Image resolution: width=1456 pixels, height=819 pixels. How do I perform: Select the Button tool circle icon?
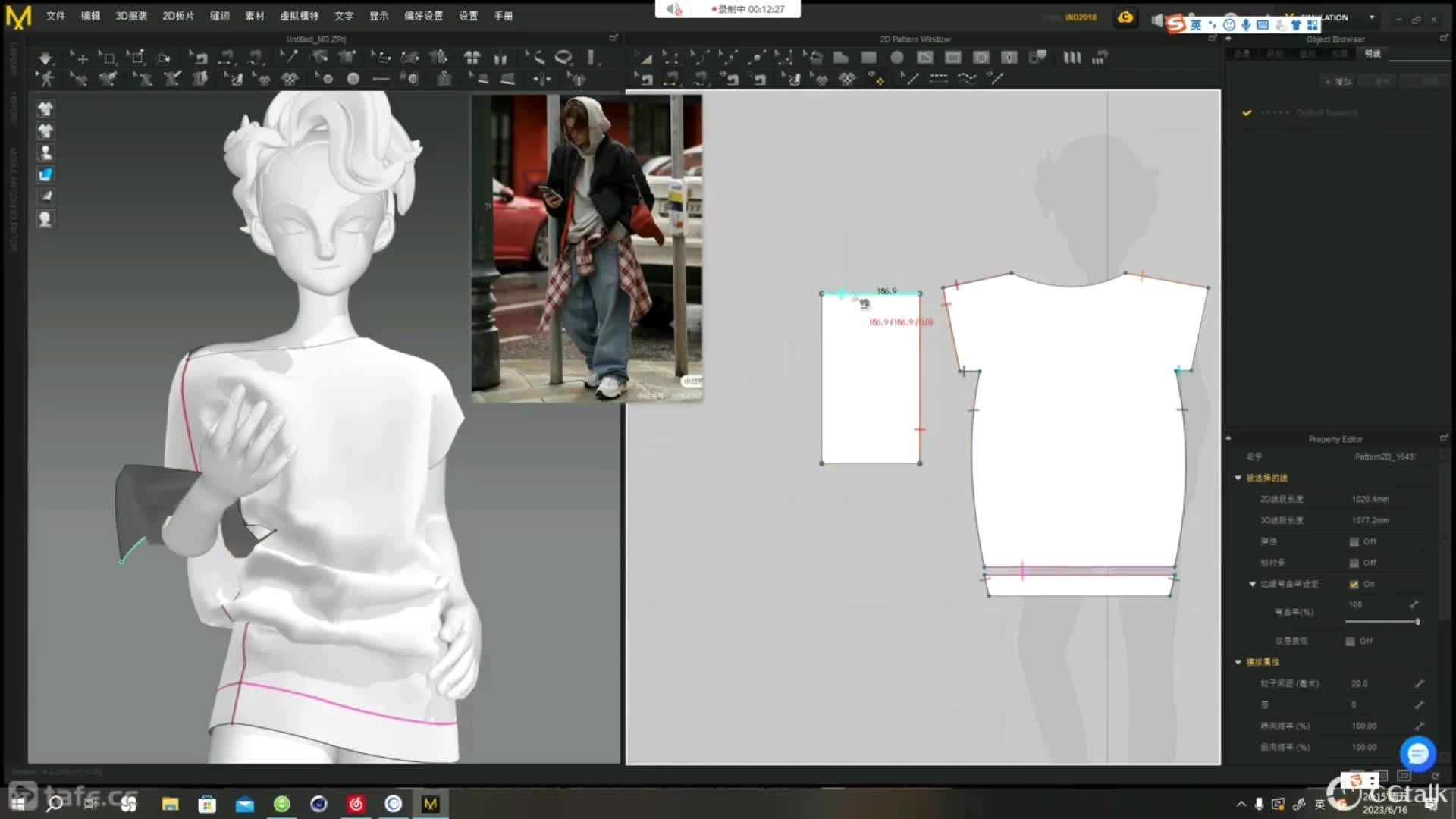pos(353,79)
